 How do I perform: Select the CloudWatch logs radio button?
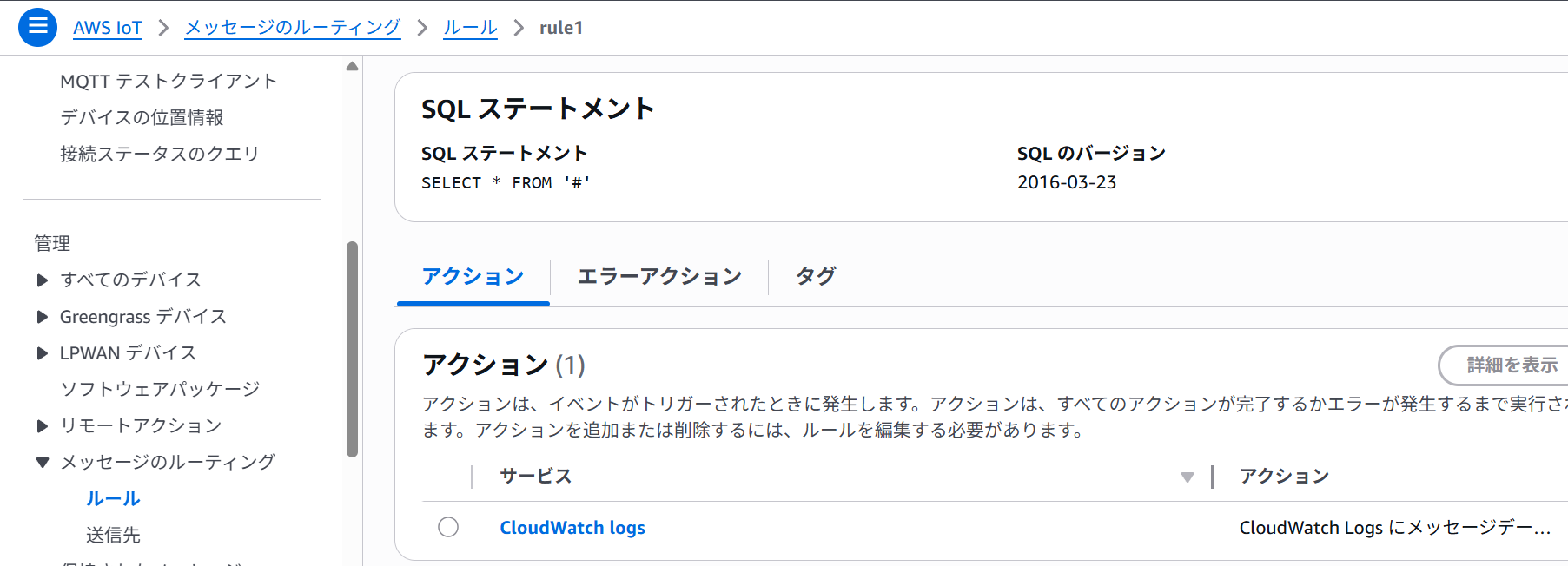[x=448, y=527]
